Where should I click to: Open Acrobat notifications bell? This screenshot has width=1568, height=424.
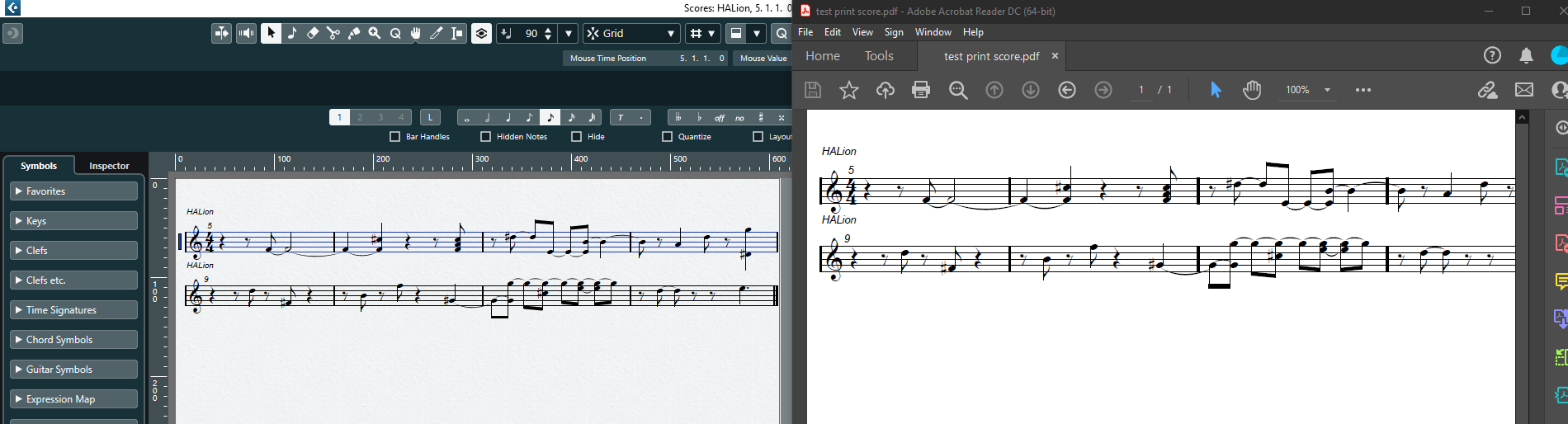coord(1527,55)
